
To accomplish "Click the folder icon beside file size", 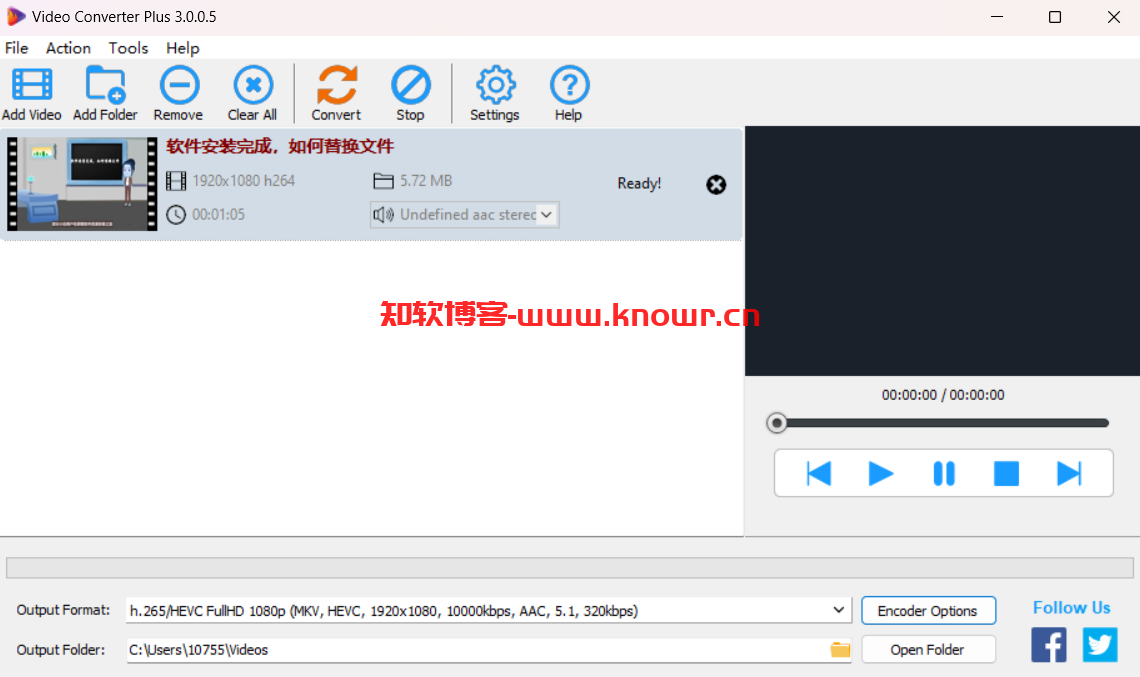I will (383, 180).
